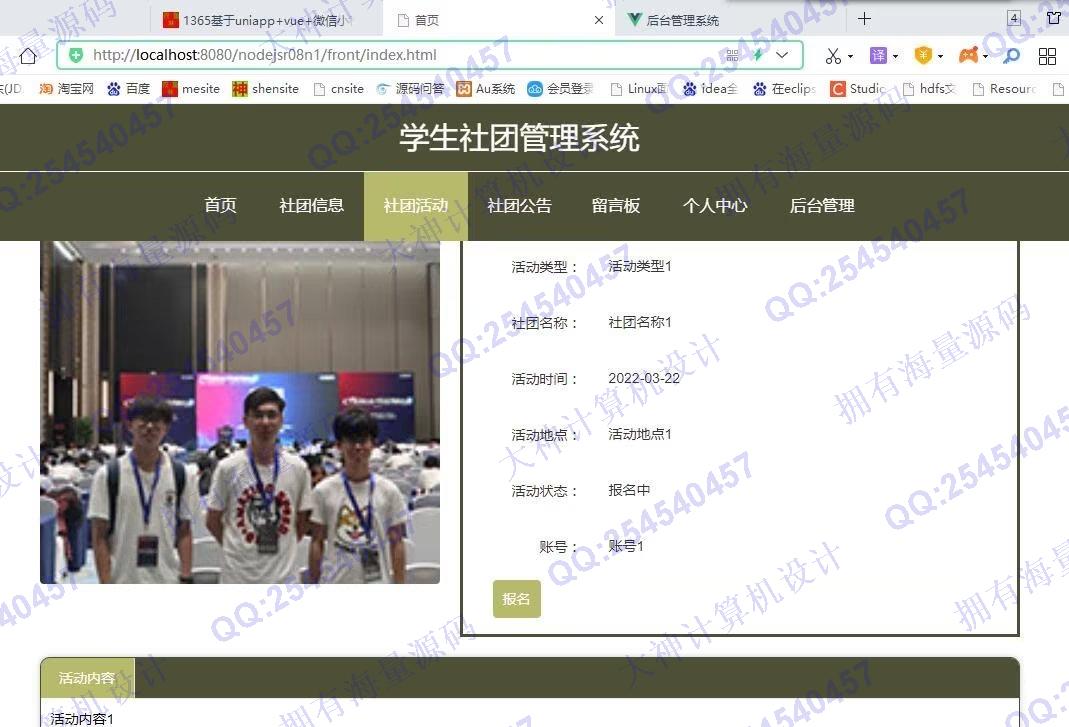Click the 活动时间： label
1069x727 pixels.
pyautogui.click(x=544, y=379)
